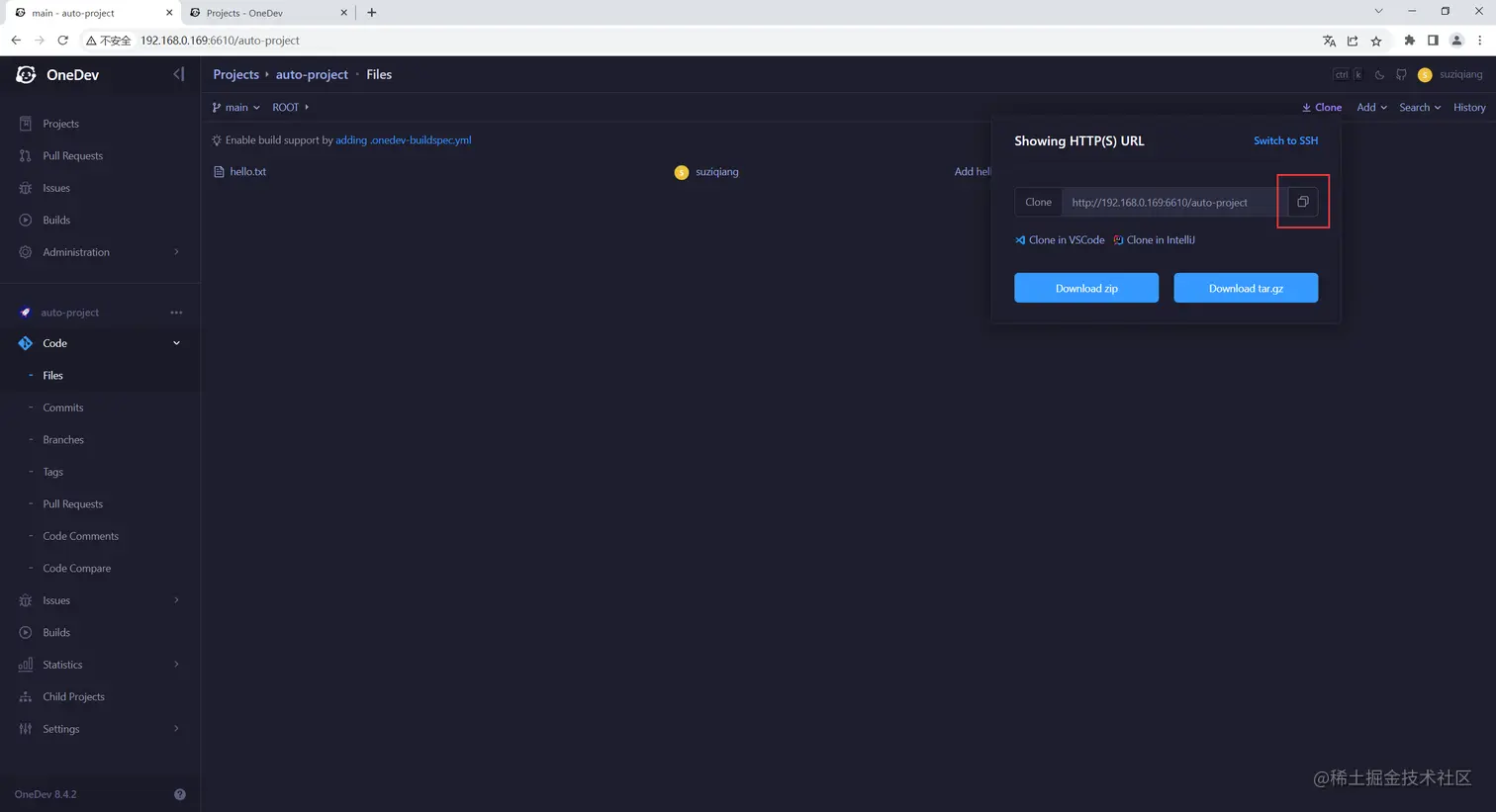Click ROOT in the file path
The image size is (1496, 812).
285,107
